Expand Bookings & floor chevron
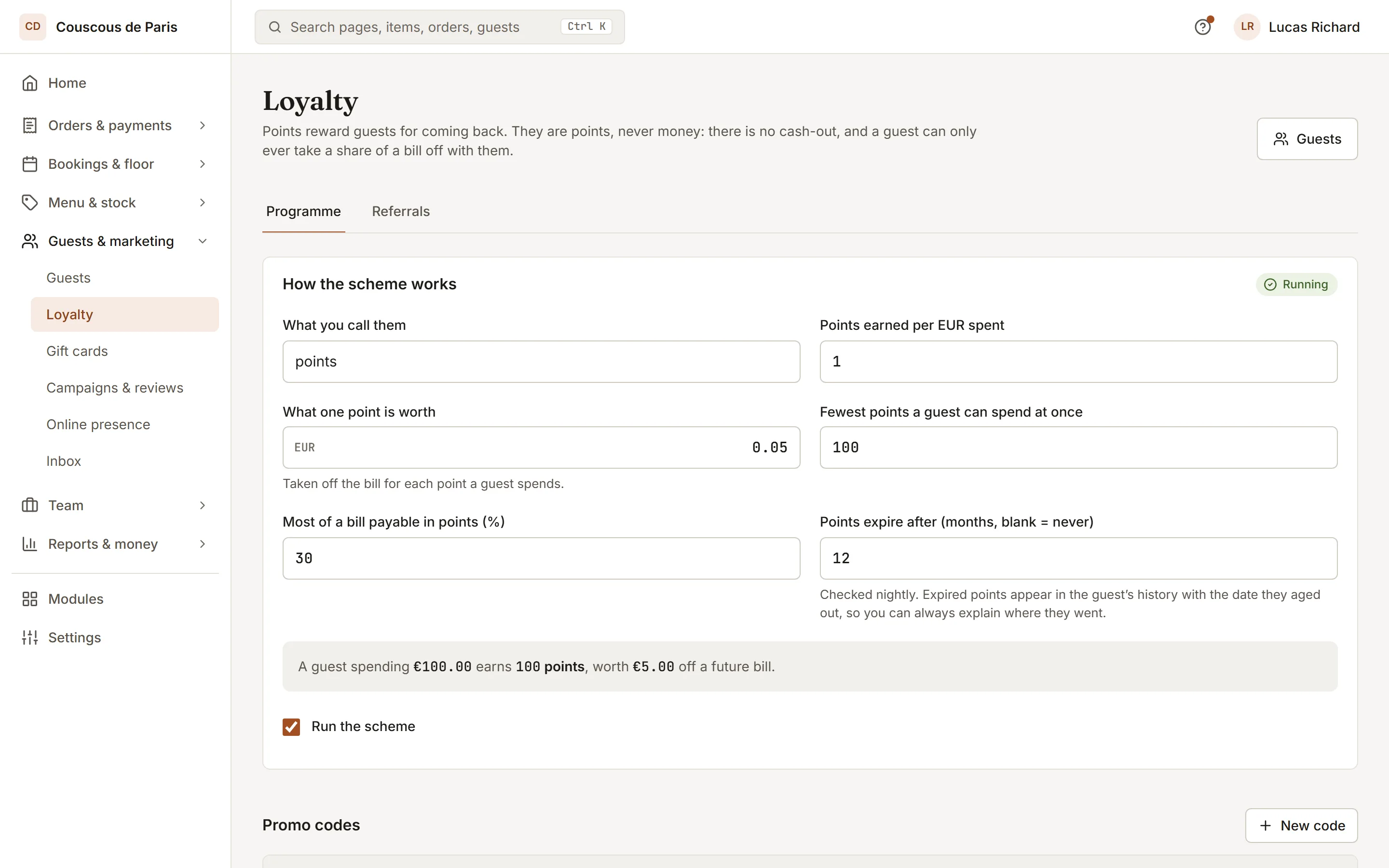This screenshot has height=868, width=1389. (203, 164)
